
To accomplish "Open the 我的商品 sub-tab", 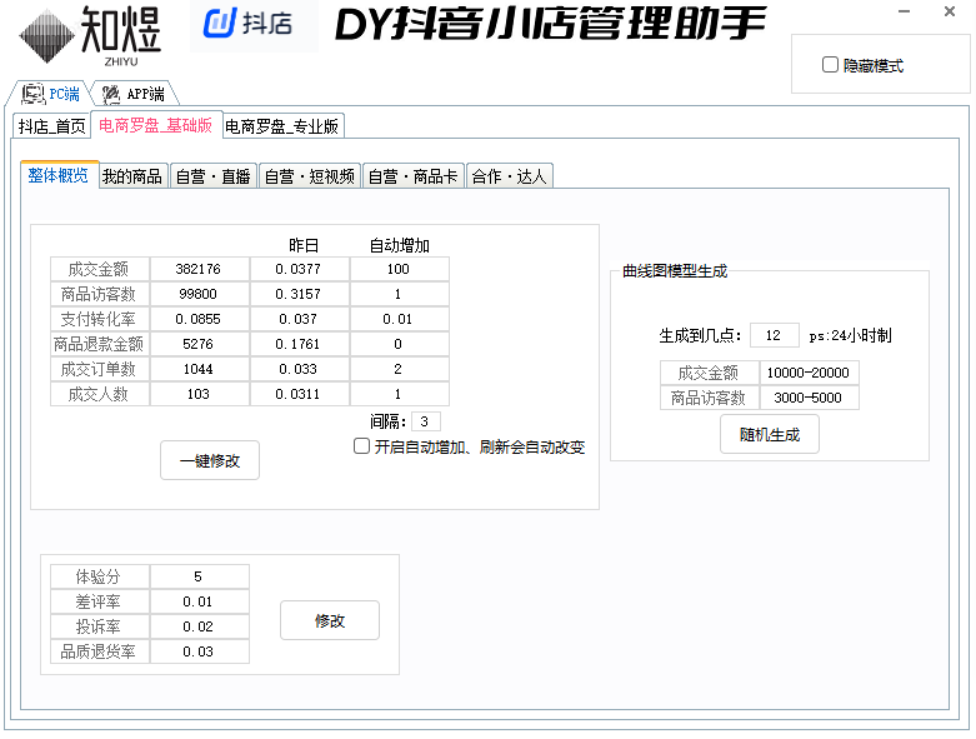I will [x=132, y=176].
